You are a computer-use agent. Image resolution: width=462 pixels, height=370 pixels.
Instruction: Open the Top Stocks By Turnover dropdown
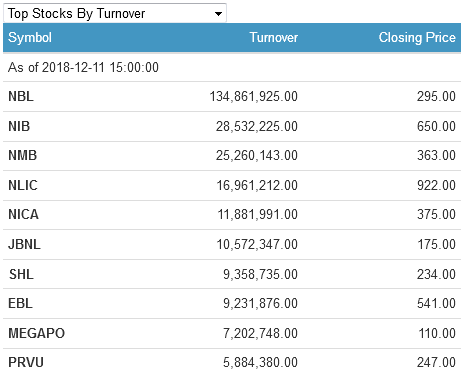115,13
